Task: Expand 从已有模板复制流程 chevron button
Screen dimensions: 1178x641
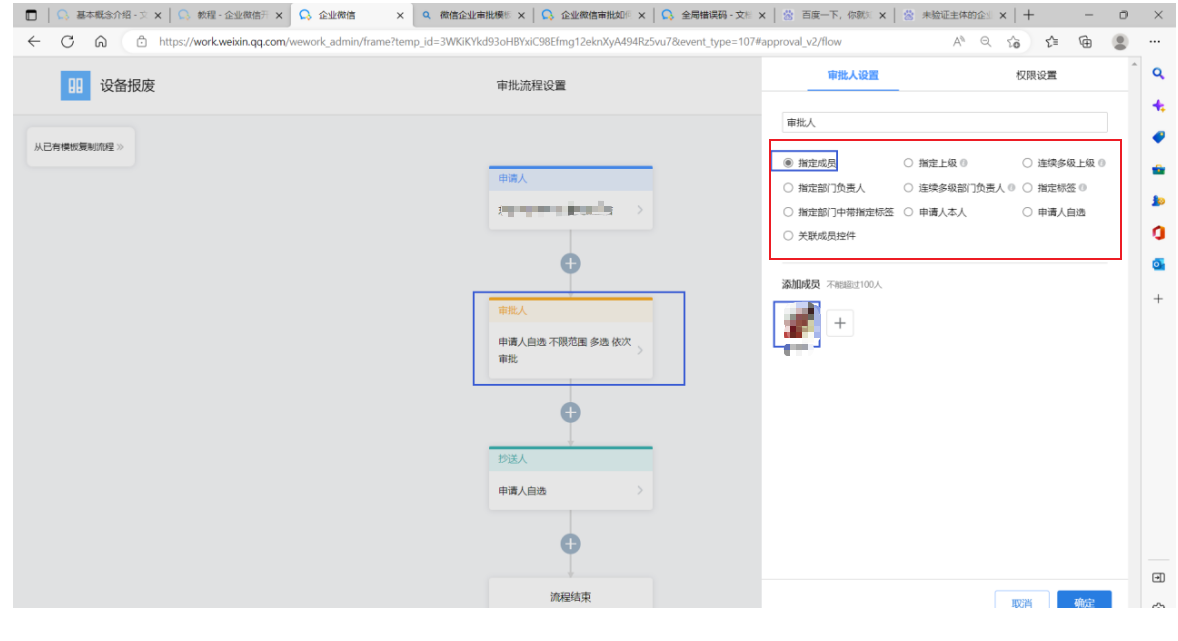Action: (80, 147)
